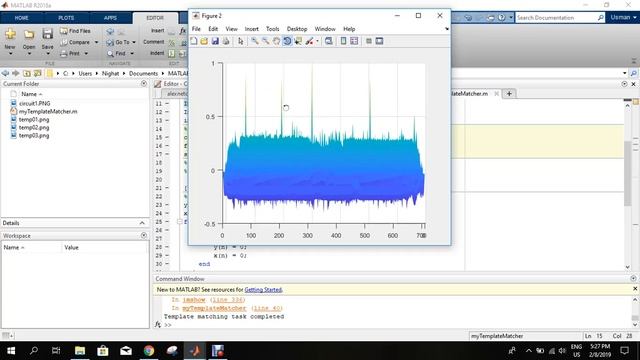This screenshot has height=360, width=640.
Task: Click the Link Plot icon
Action: pyautogui.click(x=329, y=41)
